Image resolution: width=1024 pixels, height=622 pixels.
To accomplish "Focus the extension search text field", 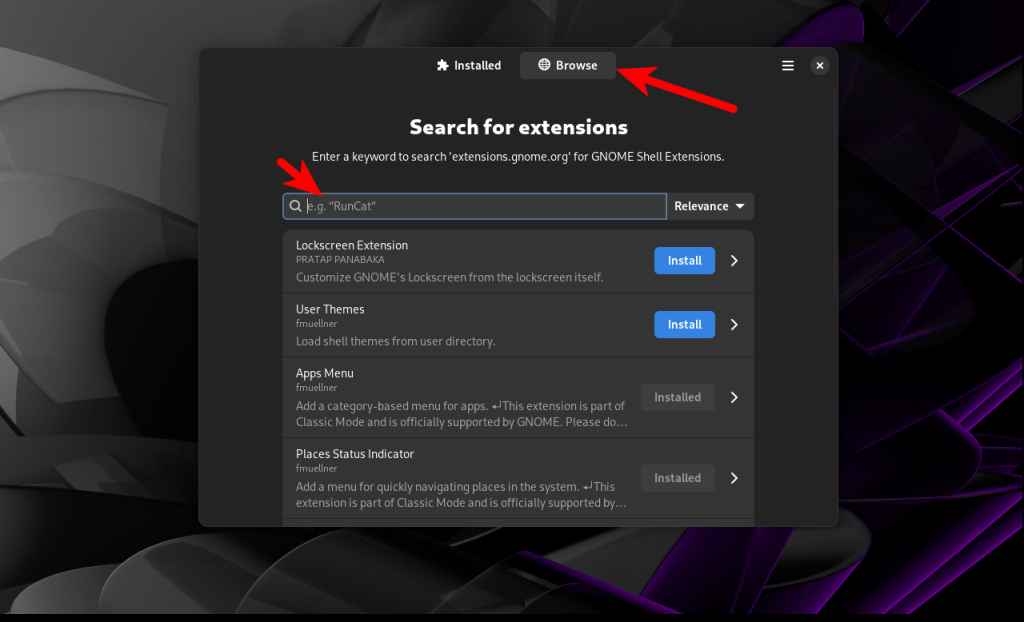I will 480,206.
